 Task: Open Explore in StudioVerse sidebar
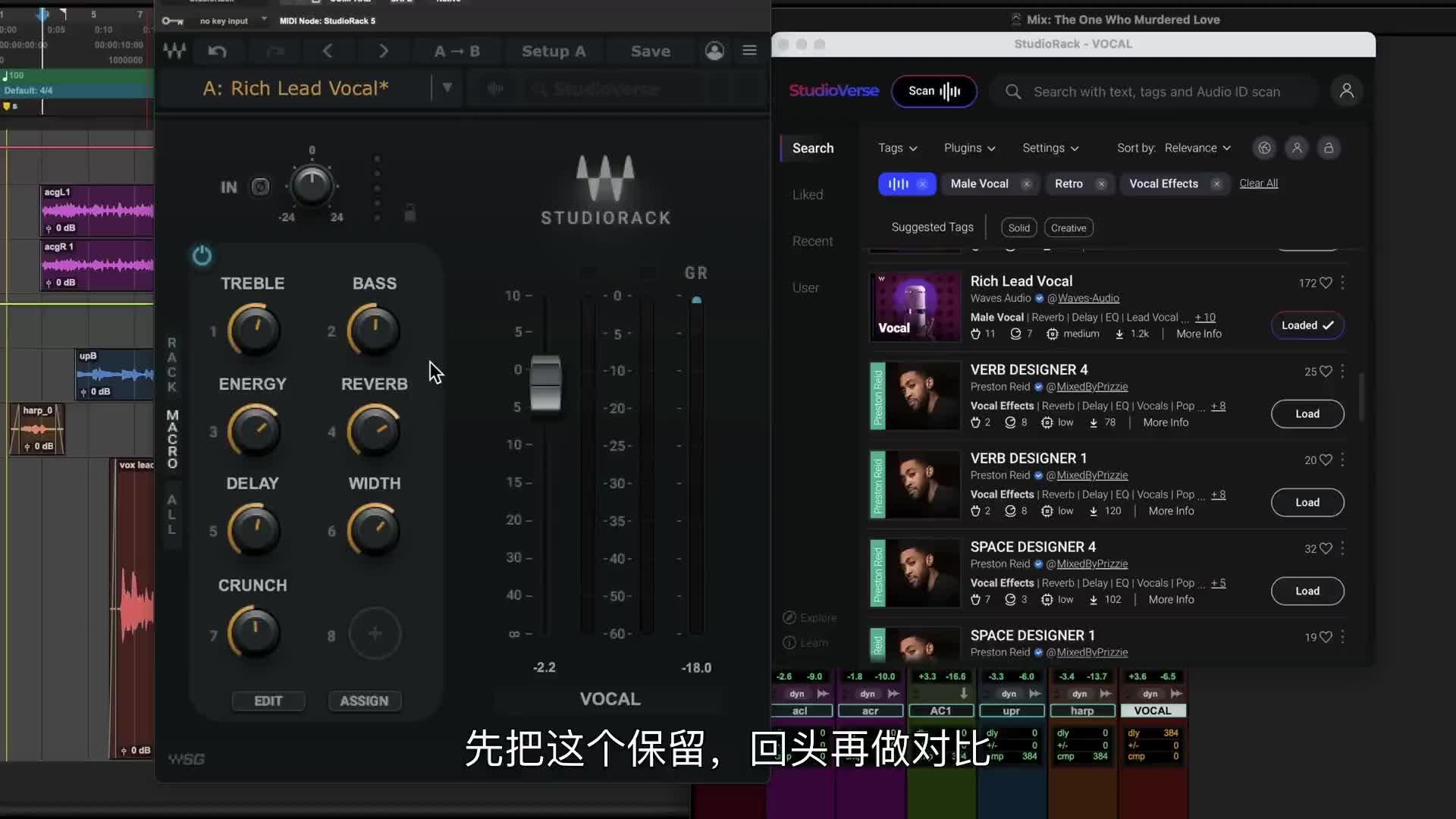810,618
